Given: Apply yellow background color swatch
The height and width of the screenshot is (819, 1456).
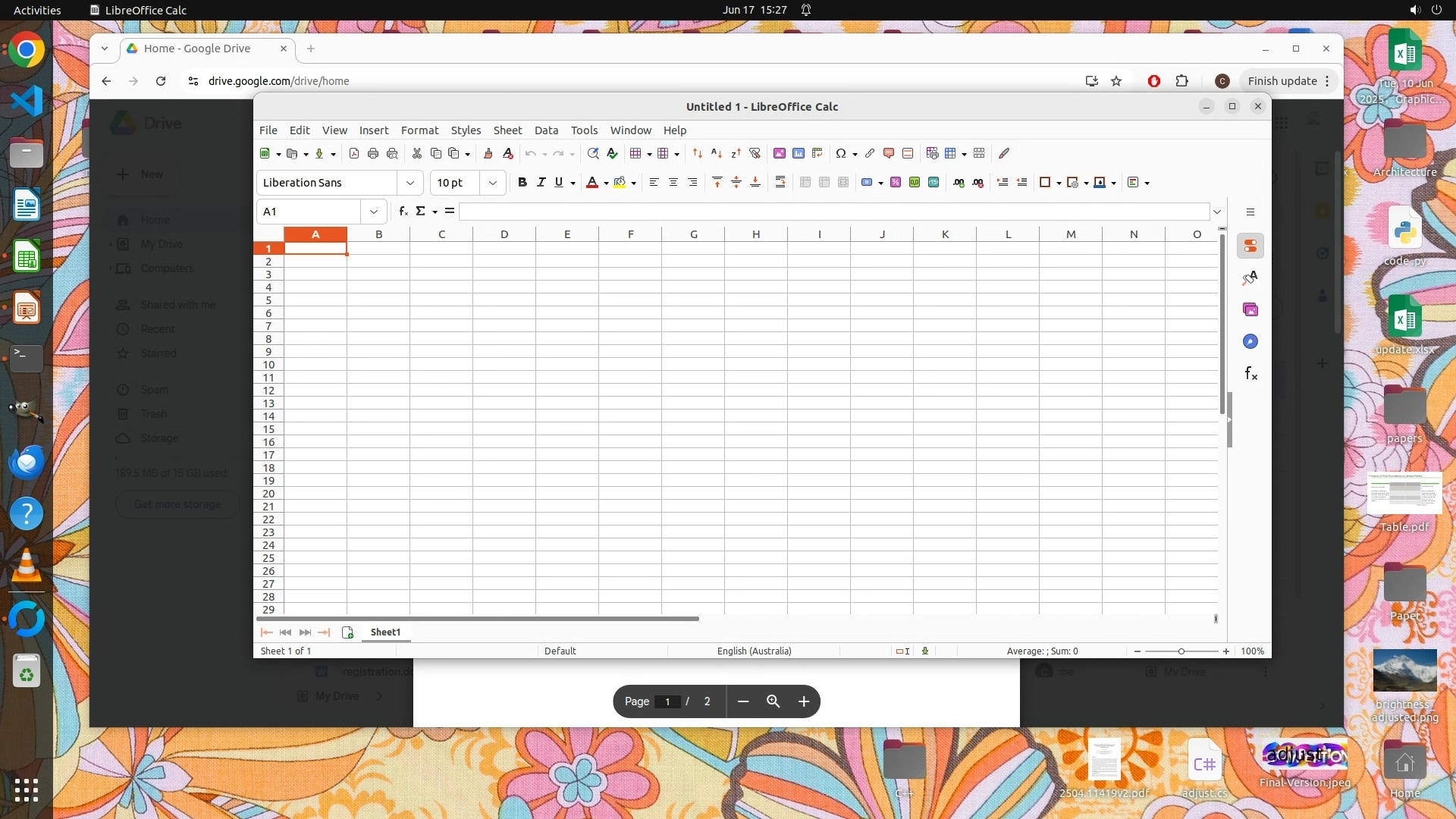Looking at the screenshot, I should click(x=620, y=183).
